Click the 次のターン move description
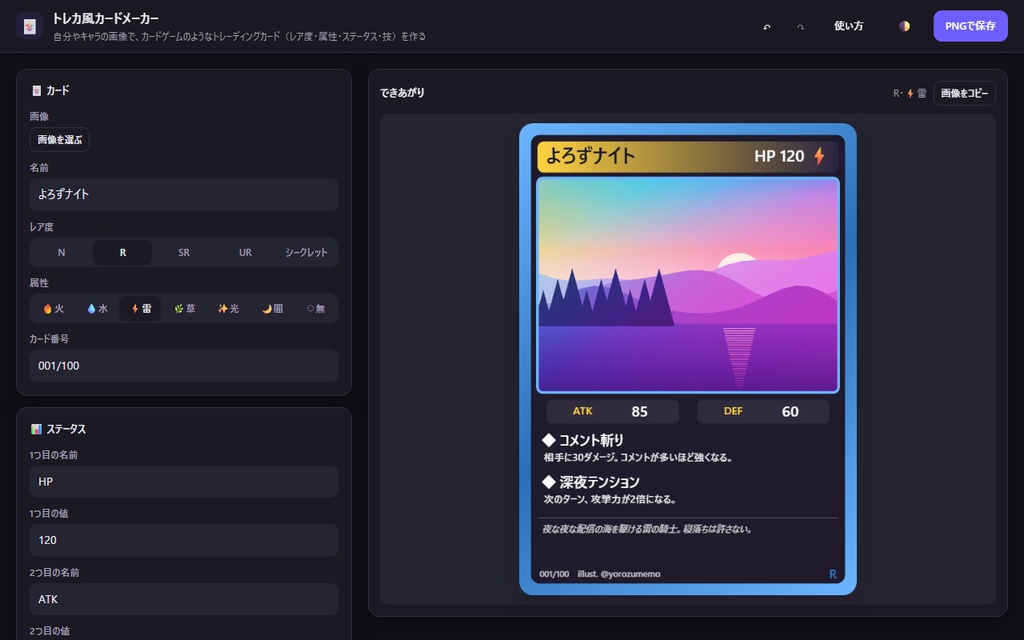The width and height of the screenshot is (1024, 640). [x=610, y=499]
